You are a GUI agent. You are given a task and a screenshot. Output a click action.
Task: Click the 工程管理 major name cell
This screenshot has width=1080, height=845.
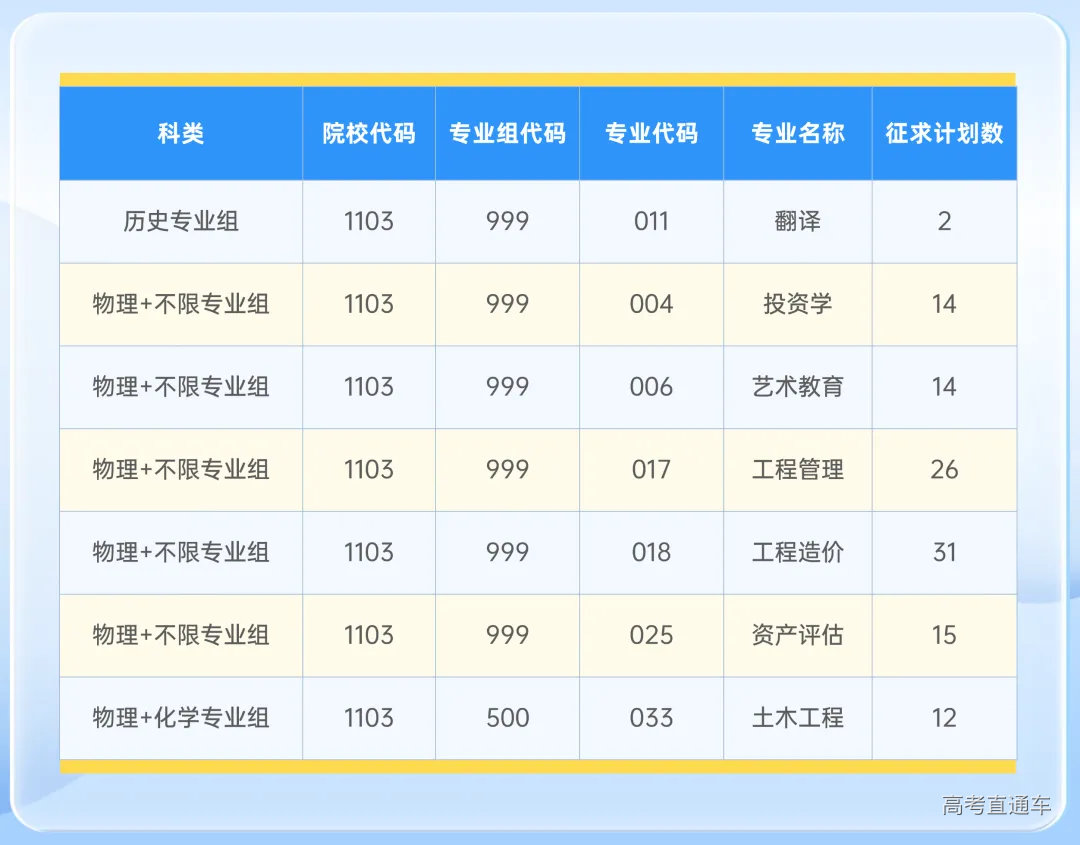(797, 470)
